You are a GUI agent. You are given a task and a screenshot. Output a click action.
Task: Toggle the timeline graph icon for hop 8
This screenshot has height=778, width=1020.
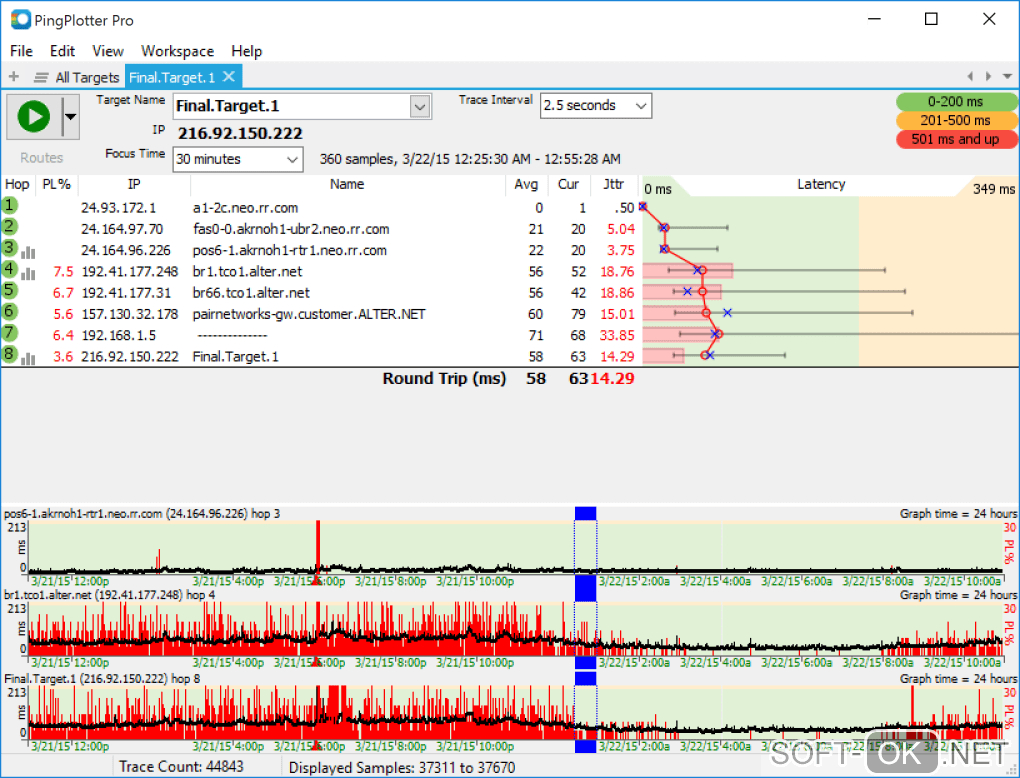click(29, 357)
